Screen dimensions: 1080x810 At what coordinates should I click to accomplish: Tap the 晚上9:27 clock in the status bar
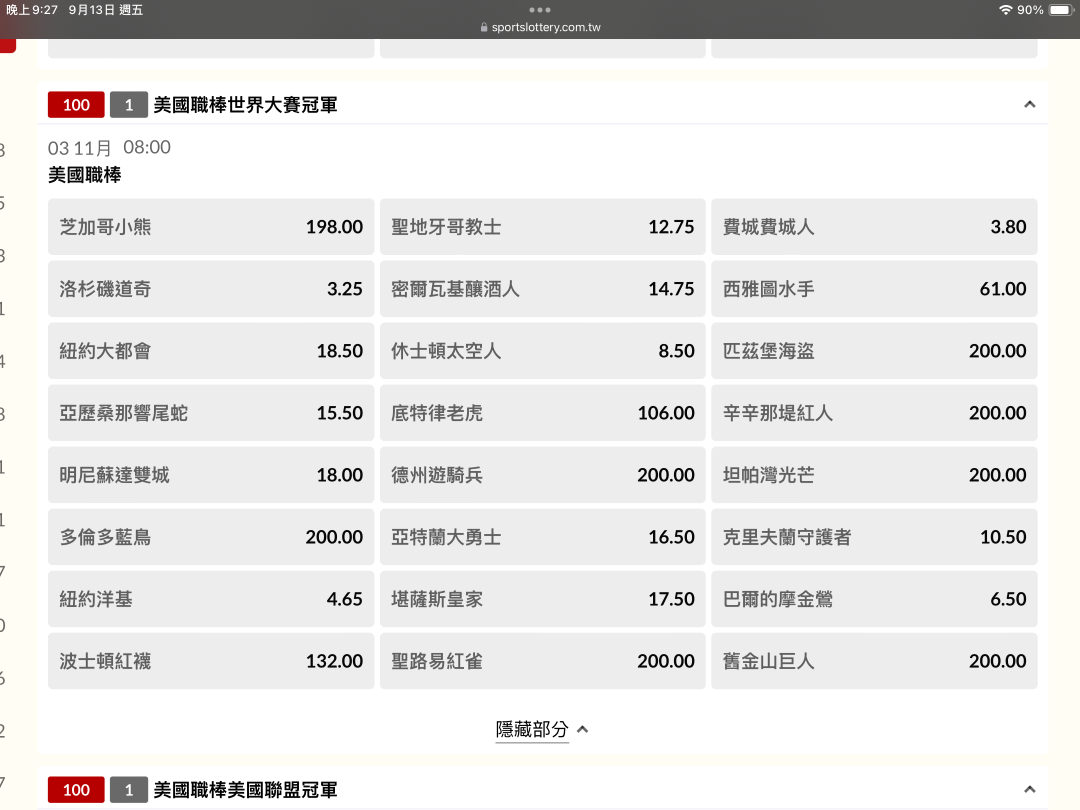[x=32, y=10]
